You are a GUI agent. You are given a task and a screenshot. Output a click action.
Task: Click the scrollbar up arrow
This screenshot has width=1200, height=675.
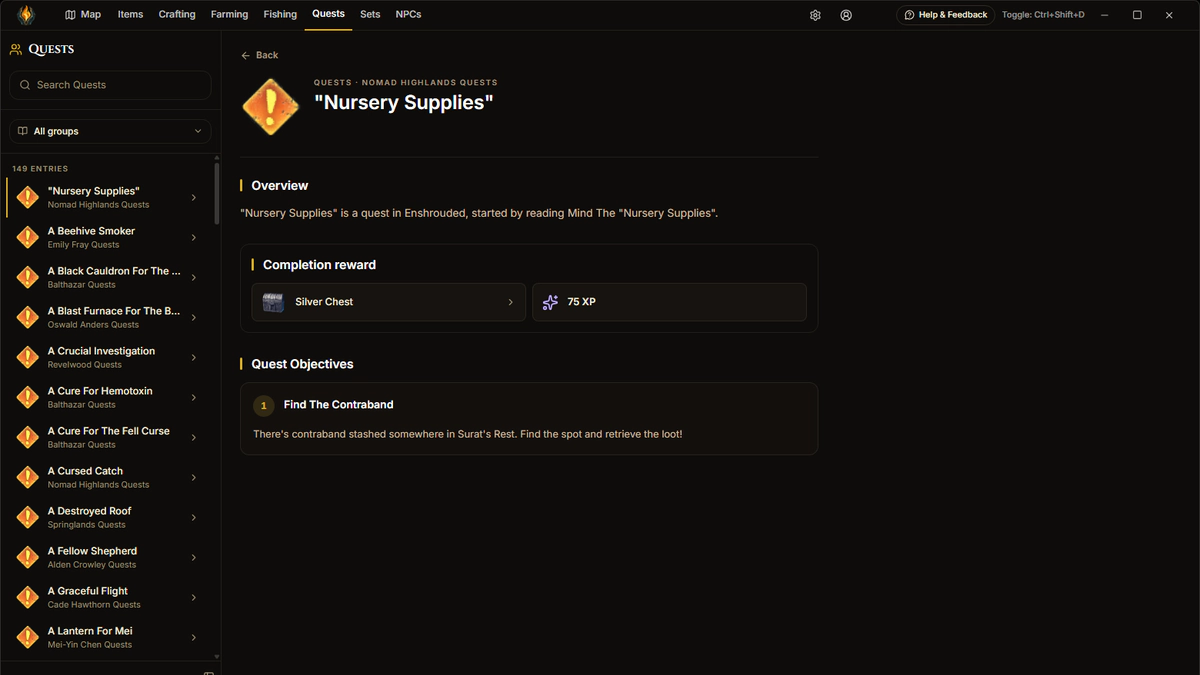[217, 157]
